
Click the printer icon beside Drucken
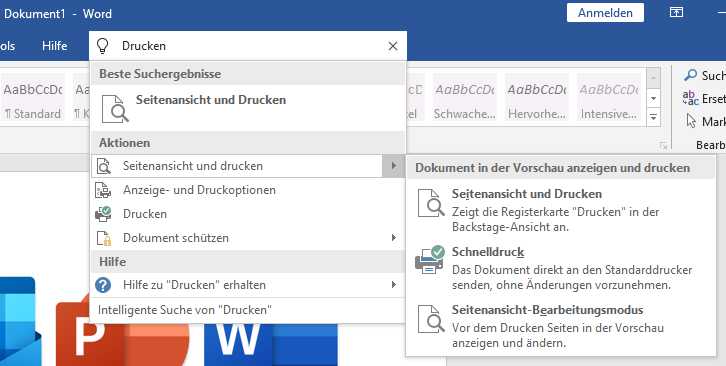pyautogui.click(x=103, y=214)
